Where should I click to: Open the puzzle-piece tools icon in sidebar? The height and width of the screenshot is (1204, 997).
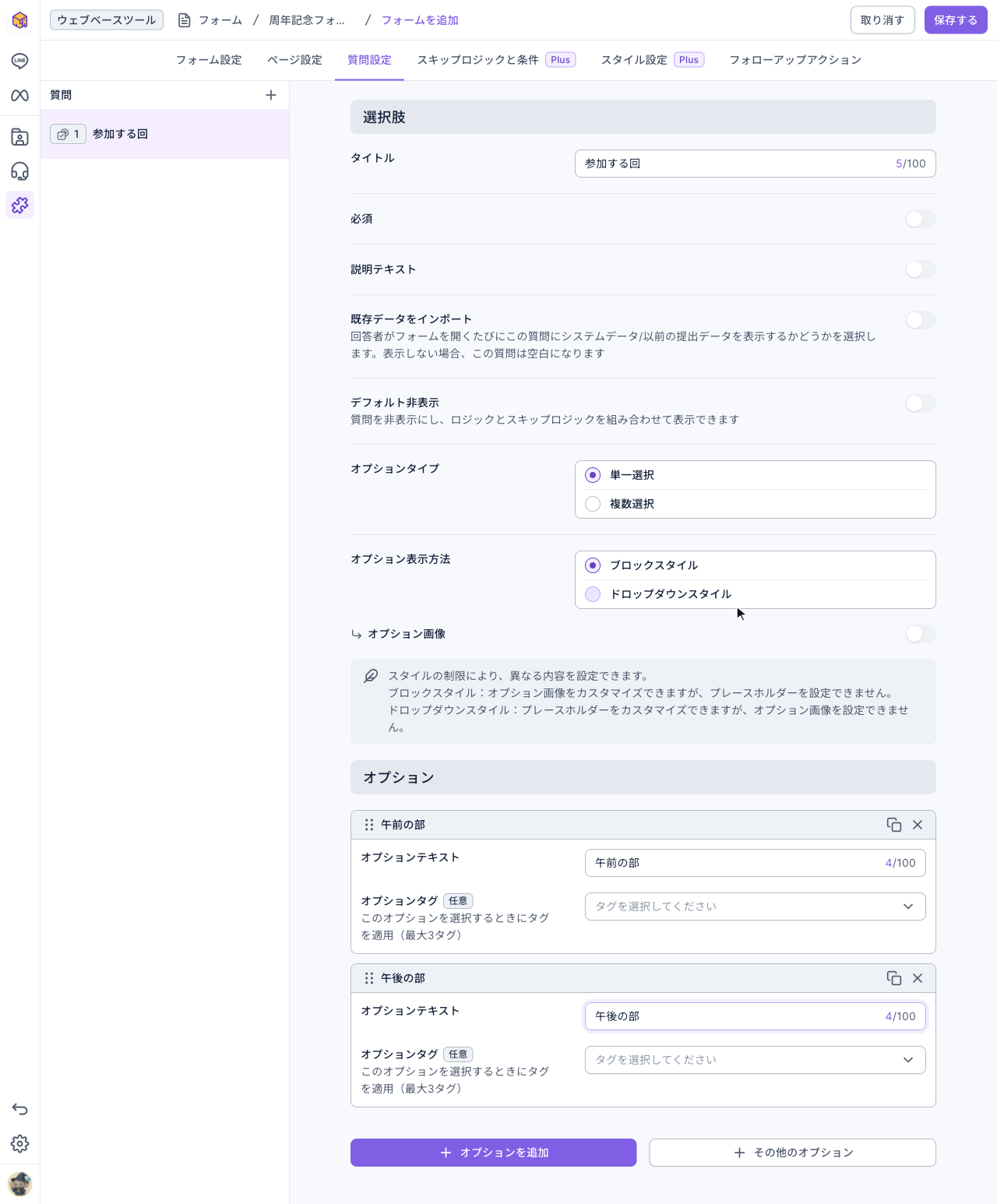(19, 205)
